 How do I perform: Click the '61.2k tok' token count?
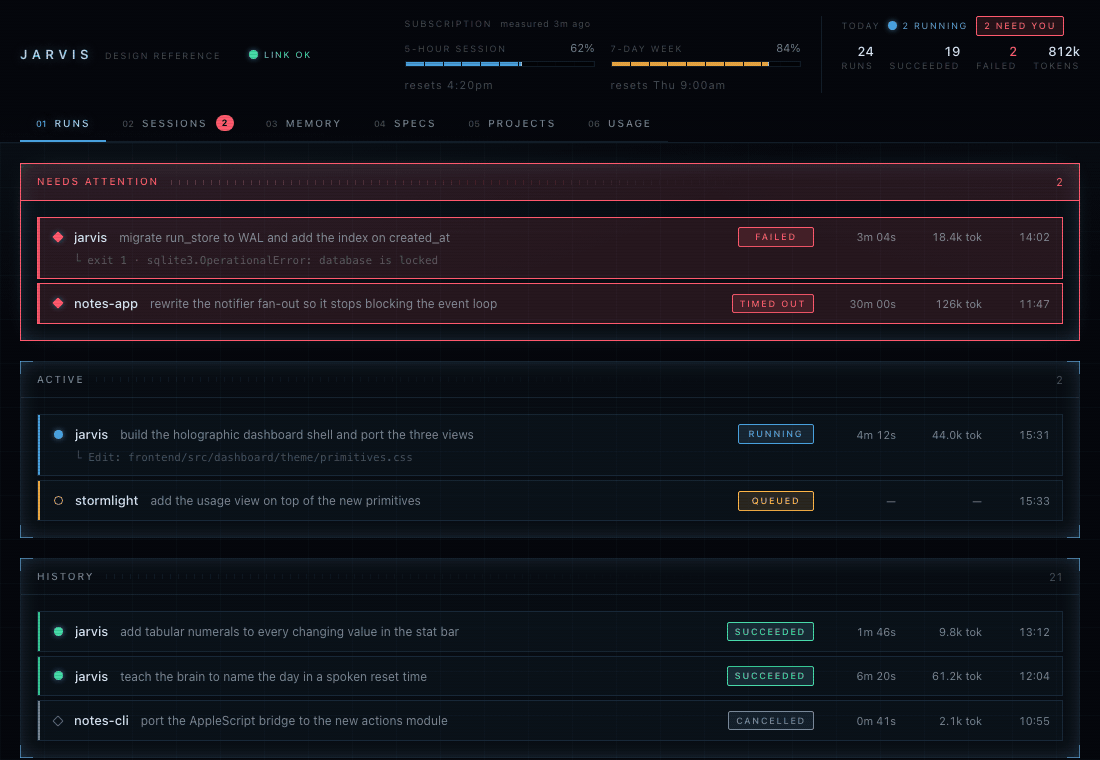click(x=957, y=676)
